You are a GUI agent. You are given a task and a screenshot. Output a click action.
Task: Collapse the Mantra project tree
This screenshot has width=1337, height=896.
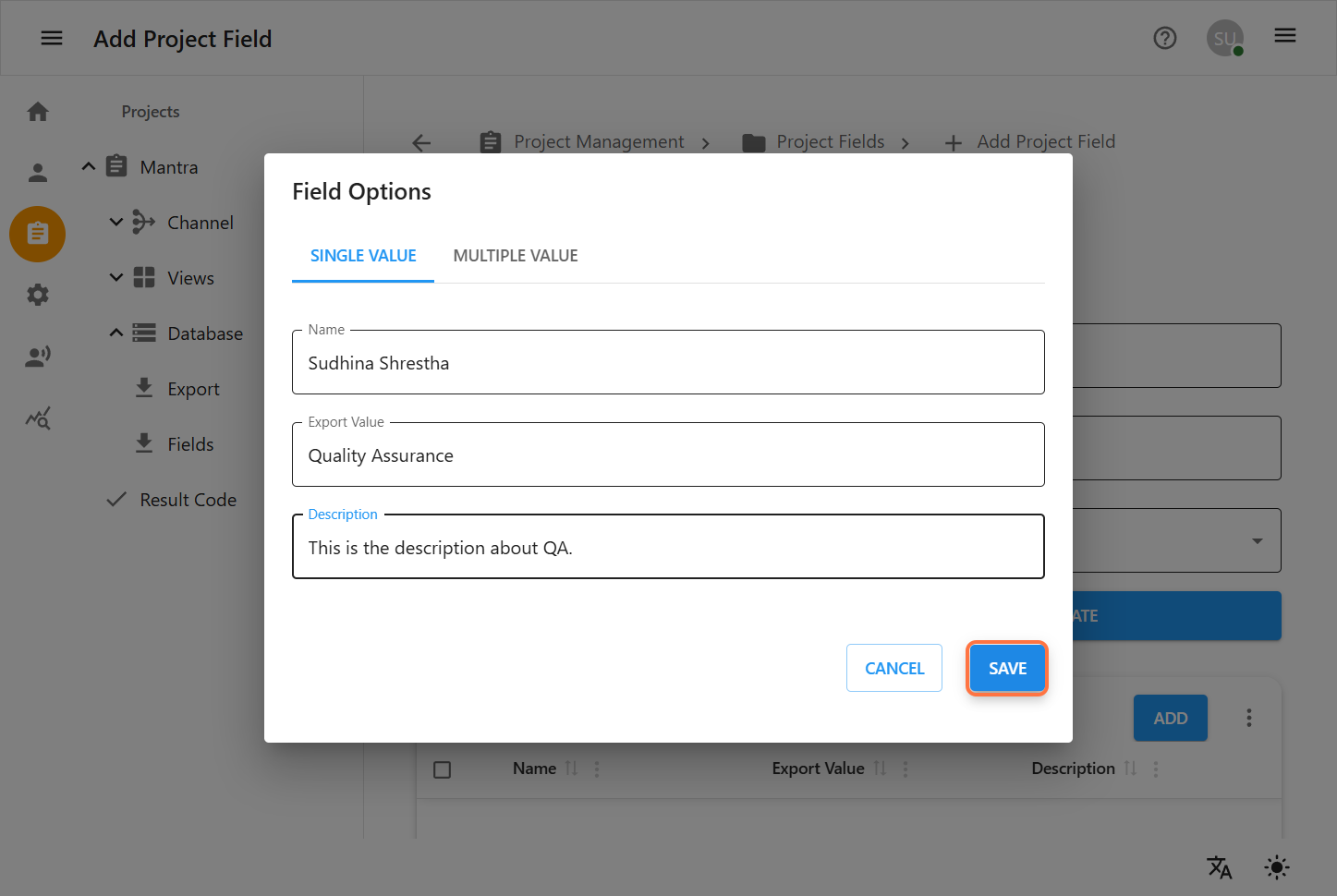pos(88,166)
